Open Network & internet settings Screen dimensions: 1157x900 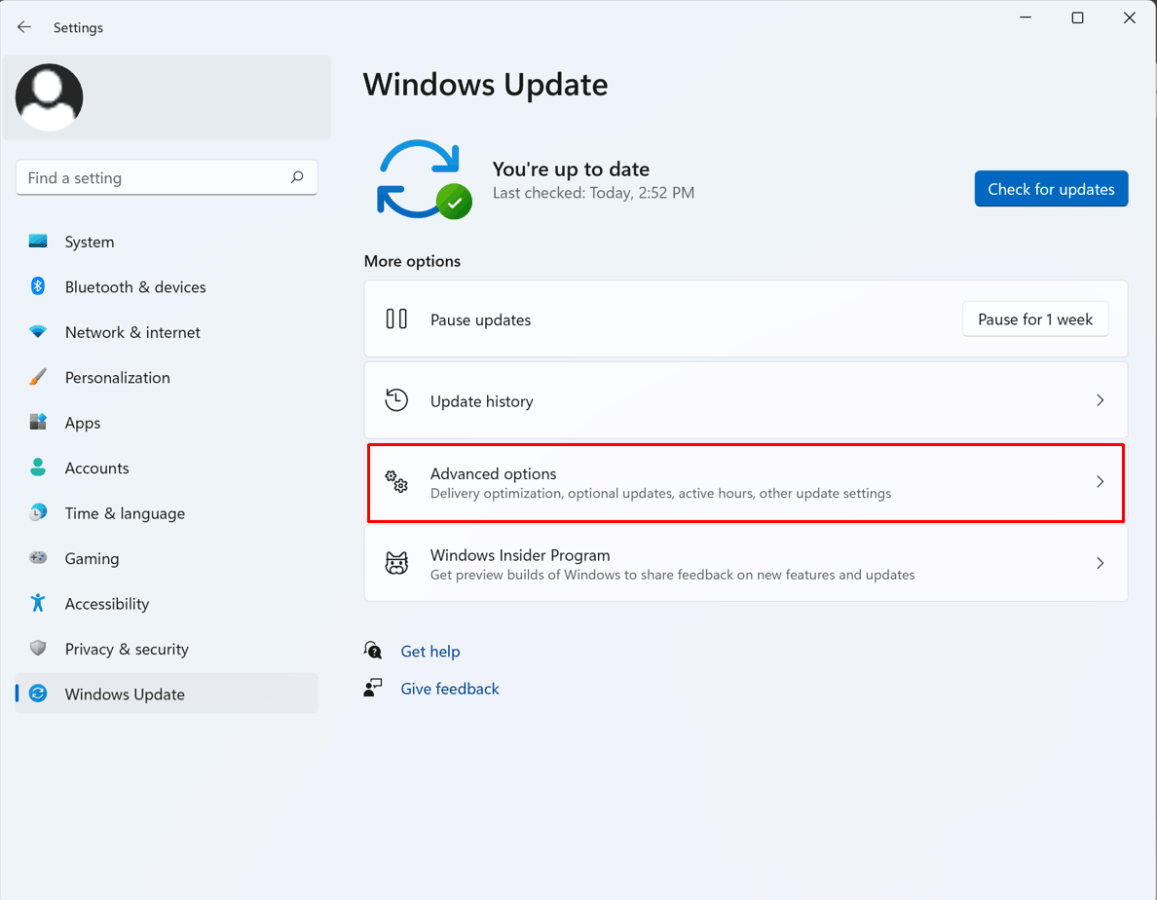coord(131,332)
